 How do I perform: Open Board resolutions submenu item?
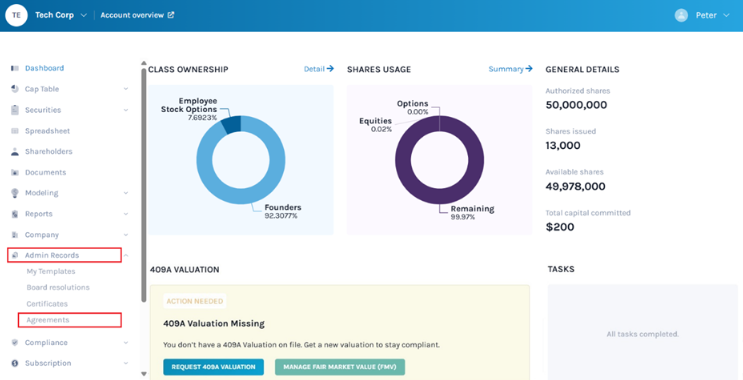tap(58, 287)
